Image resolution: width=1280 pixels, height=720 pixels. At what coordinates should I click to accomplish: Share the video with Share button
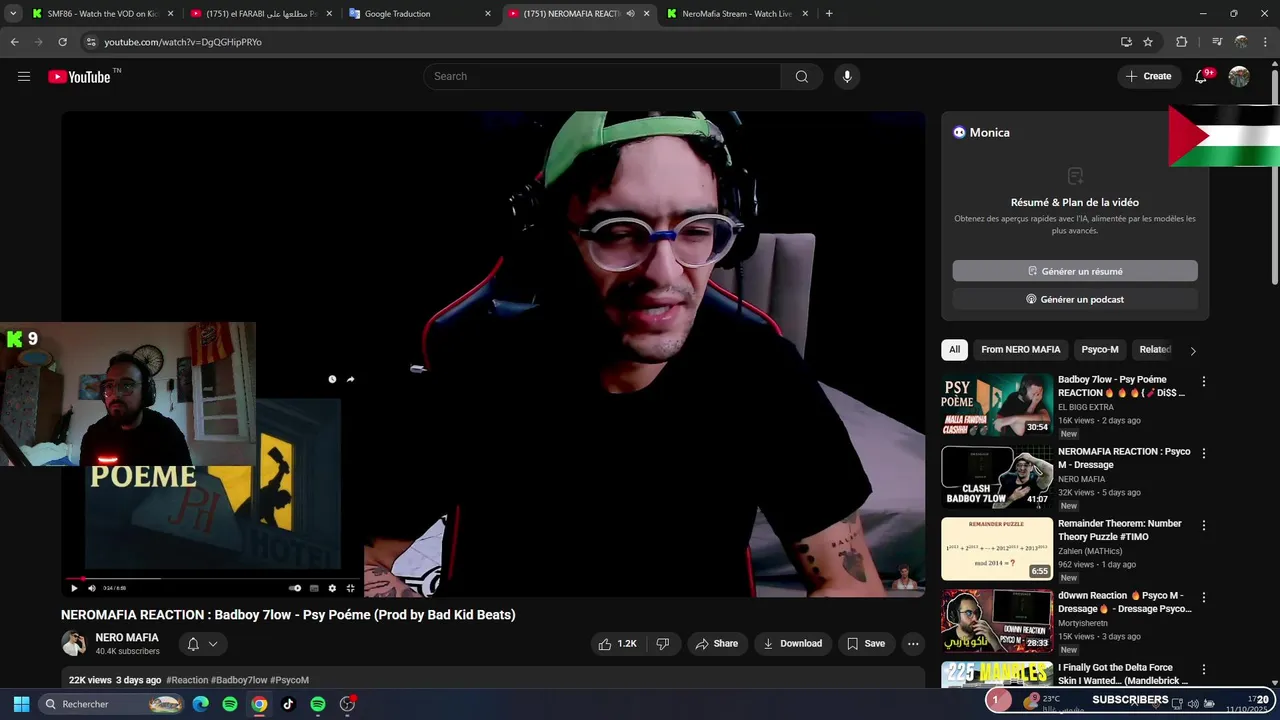click(x=717, y=644)
